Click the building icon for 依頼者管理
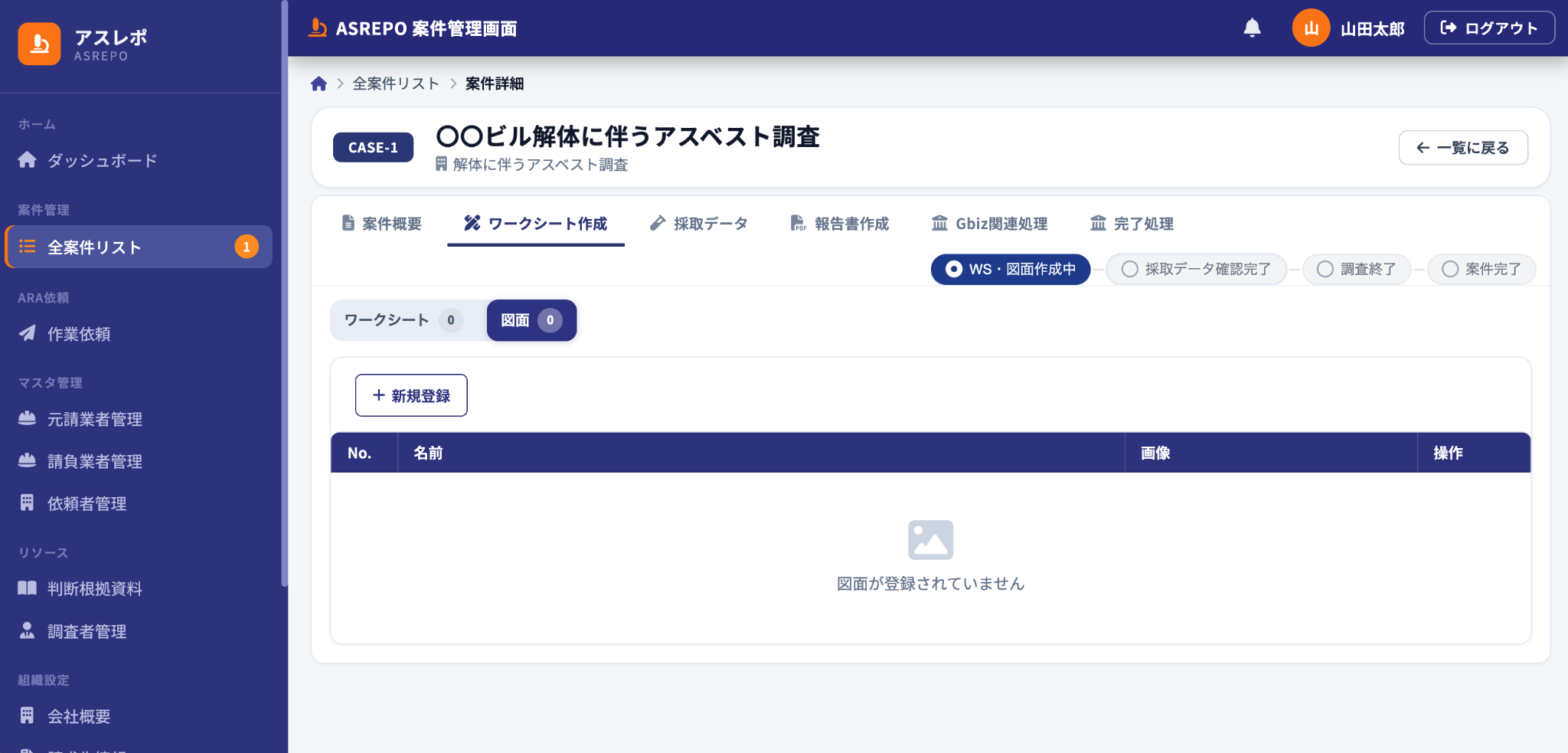The image size is (1568, 753). (27, 503)
